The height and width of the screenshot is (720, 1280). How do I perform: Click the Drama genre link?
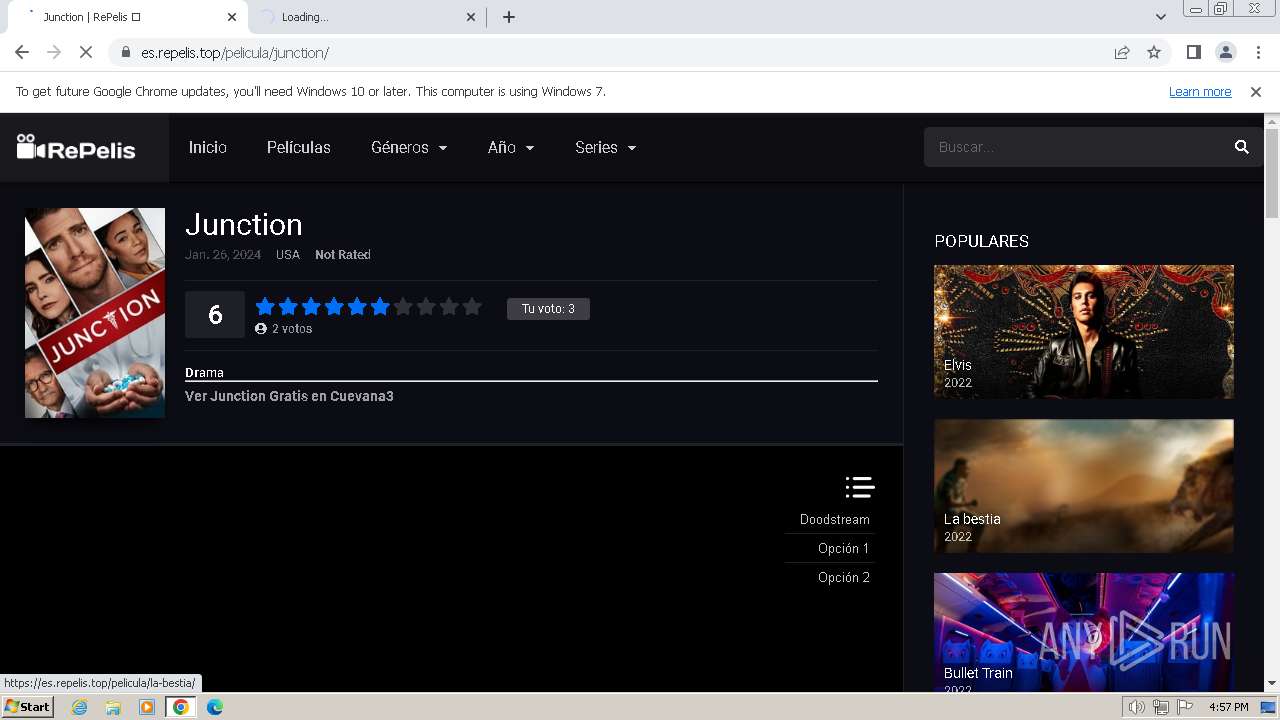tap(204, 372)
